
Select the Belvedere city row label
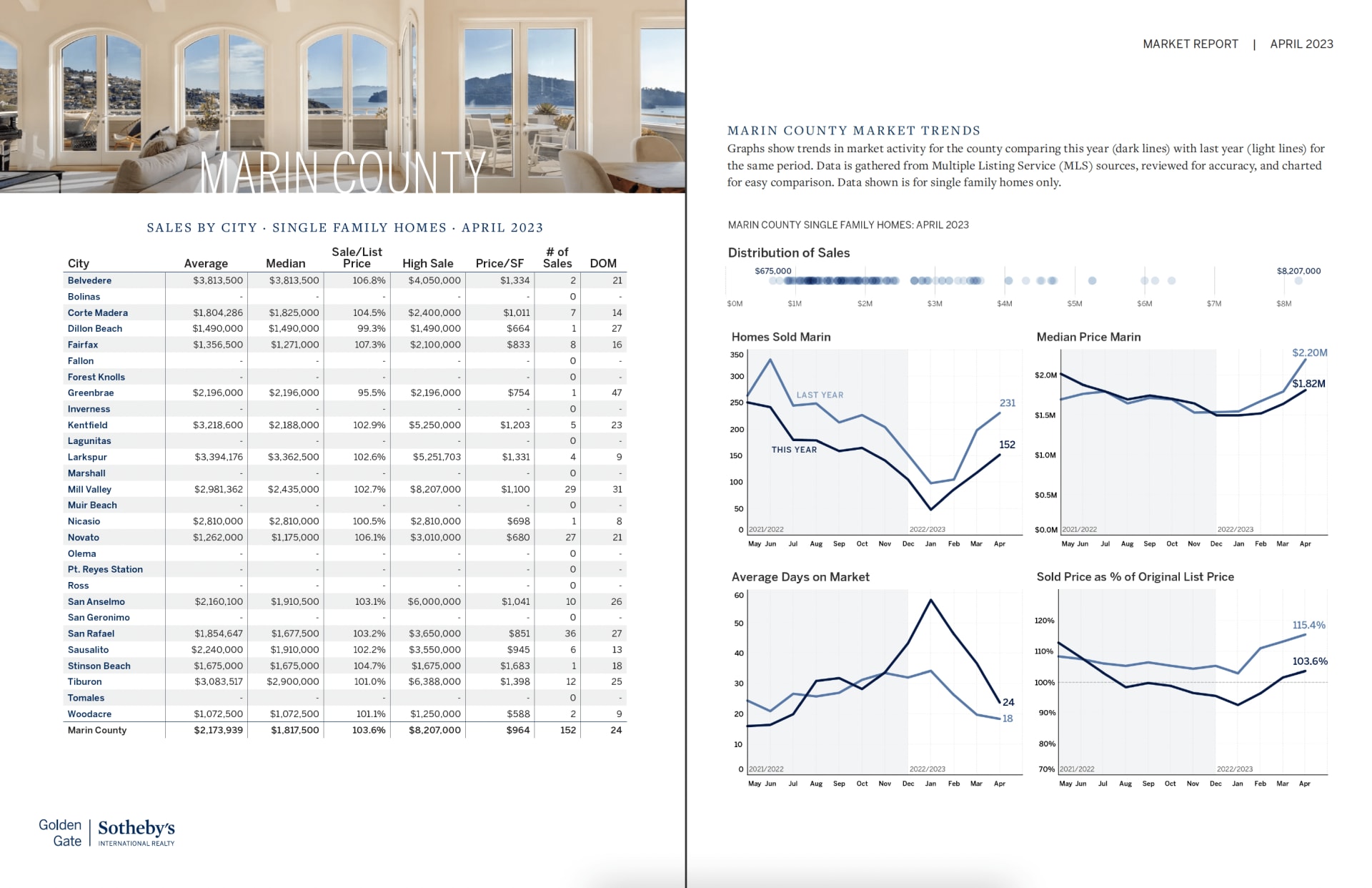[89, 280]
